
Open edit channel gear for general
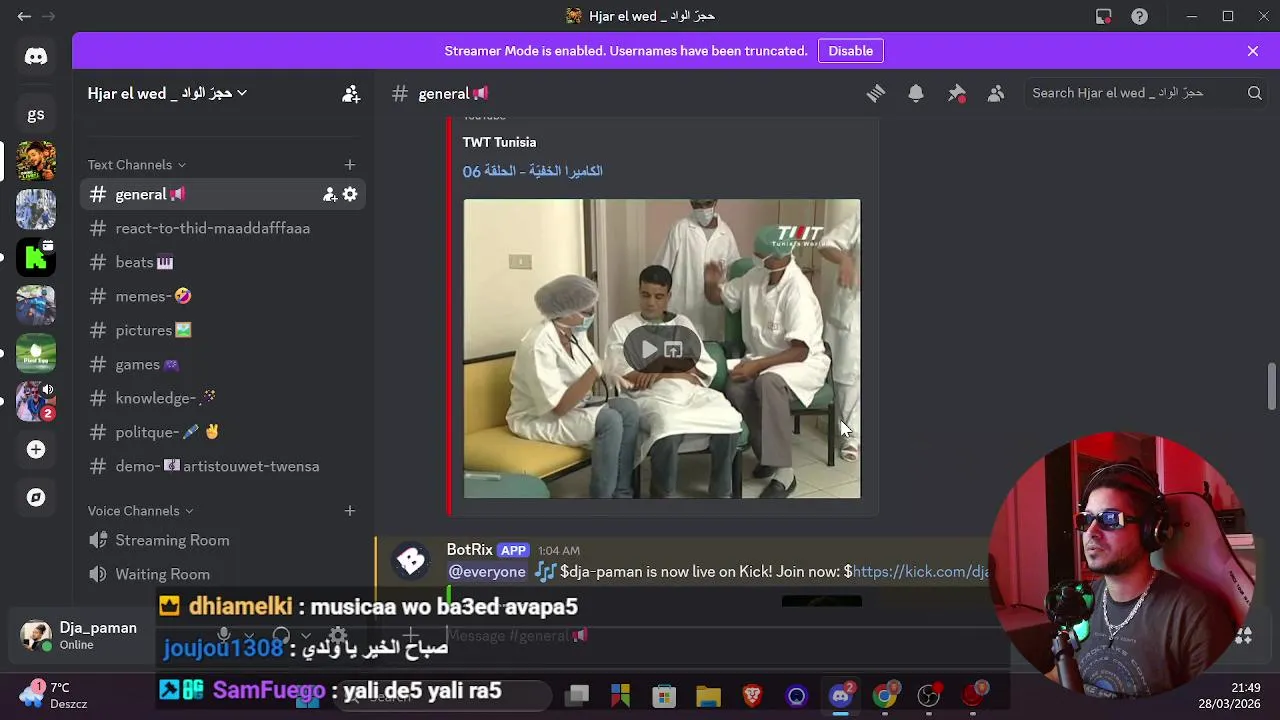click(x=350, y=195)
